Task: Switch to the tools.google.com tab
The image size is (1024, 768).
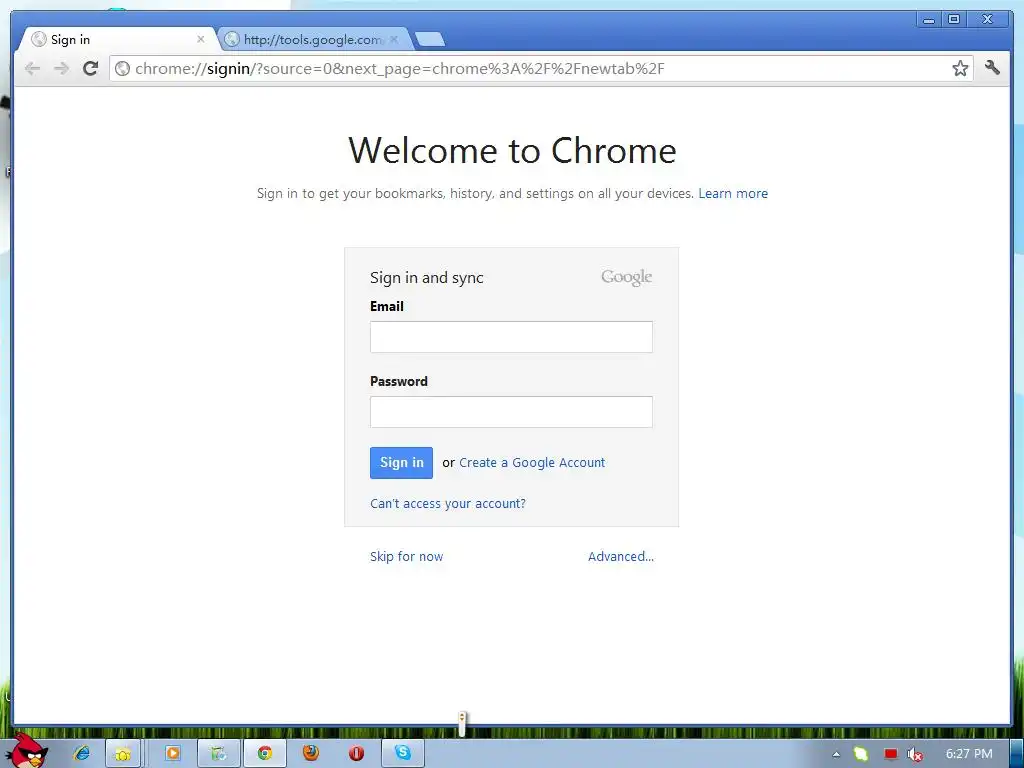Action: point(313,39)
